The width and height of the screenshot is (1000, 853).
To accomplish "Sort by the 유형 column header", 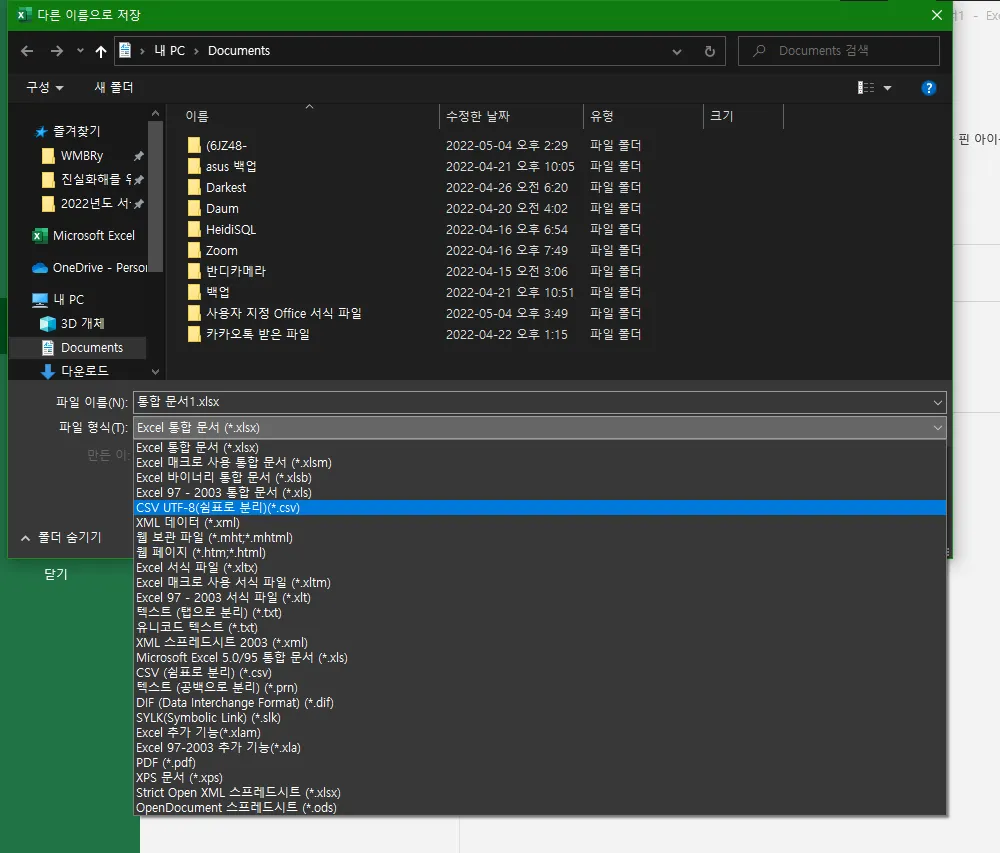I will tap(601, 116).
